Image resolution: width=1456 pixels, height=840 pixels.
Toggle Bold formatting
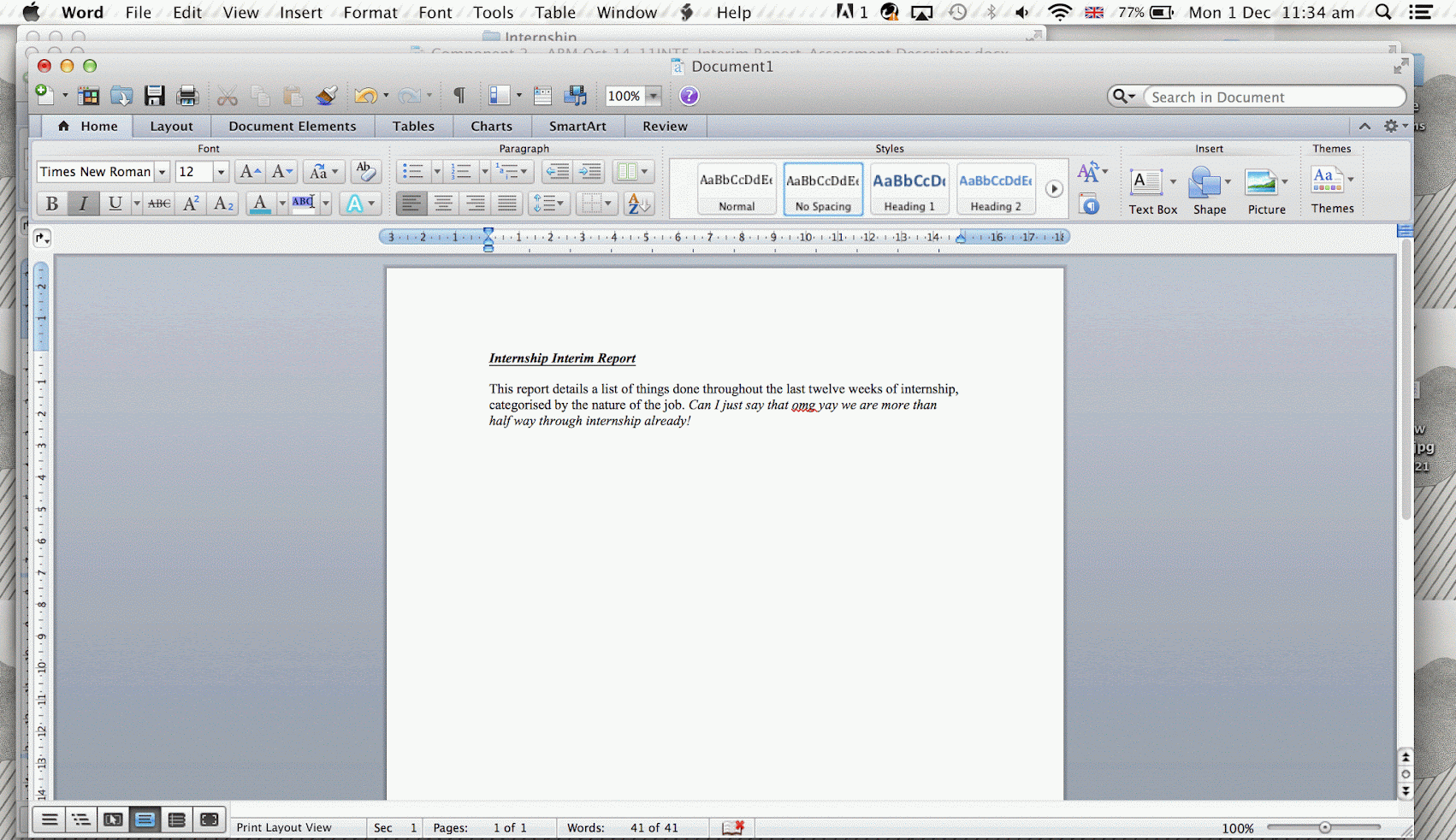pyautogui.click(x=51, y=204)
